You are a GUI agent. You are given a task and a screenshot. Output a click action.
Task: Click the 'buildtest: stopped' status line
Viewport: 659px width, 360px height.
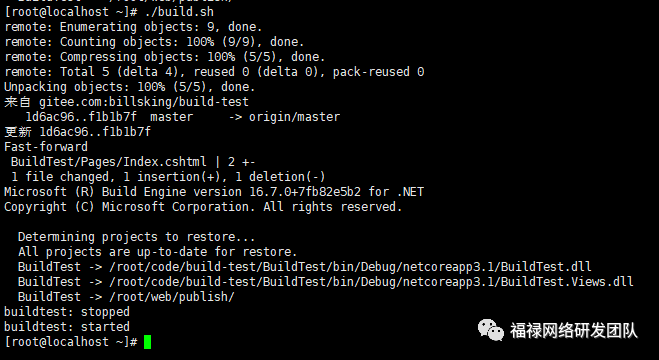click(67, 312)
